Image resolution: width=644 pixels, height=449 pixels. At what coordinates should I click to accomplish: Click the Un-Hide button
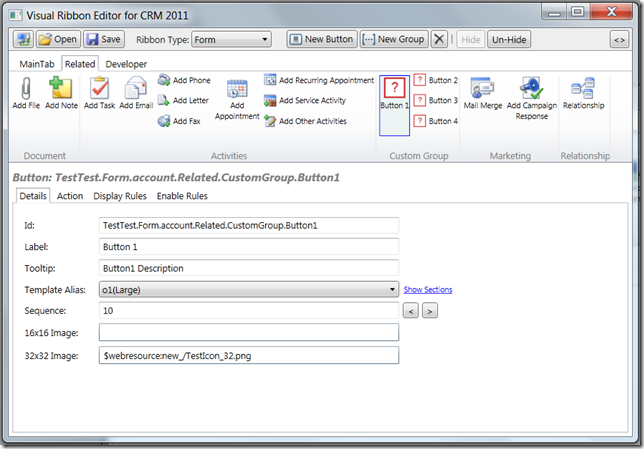click(509, 39)
